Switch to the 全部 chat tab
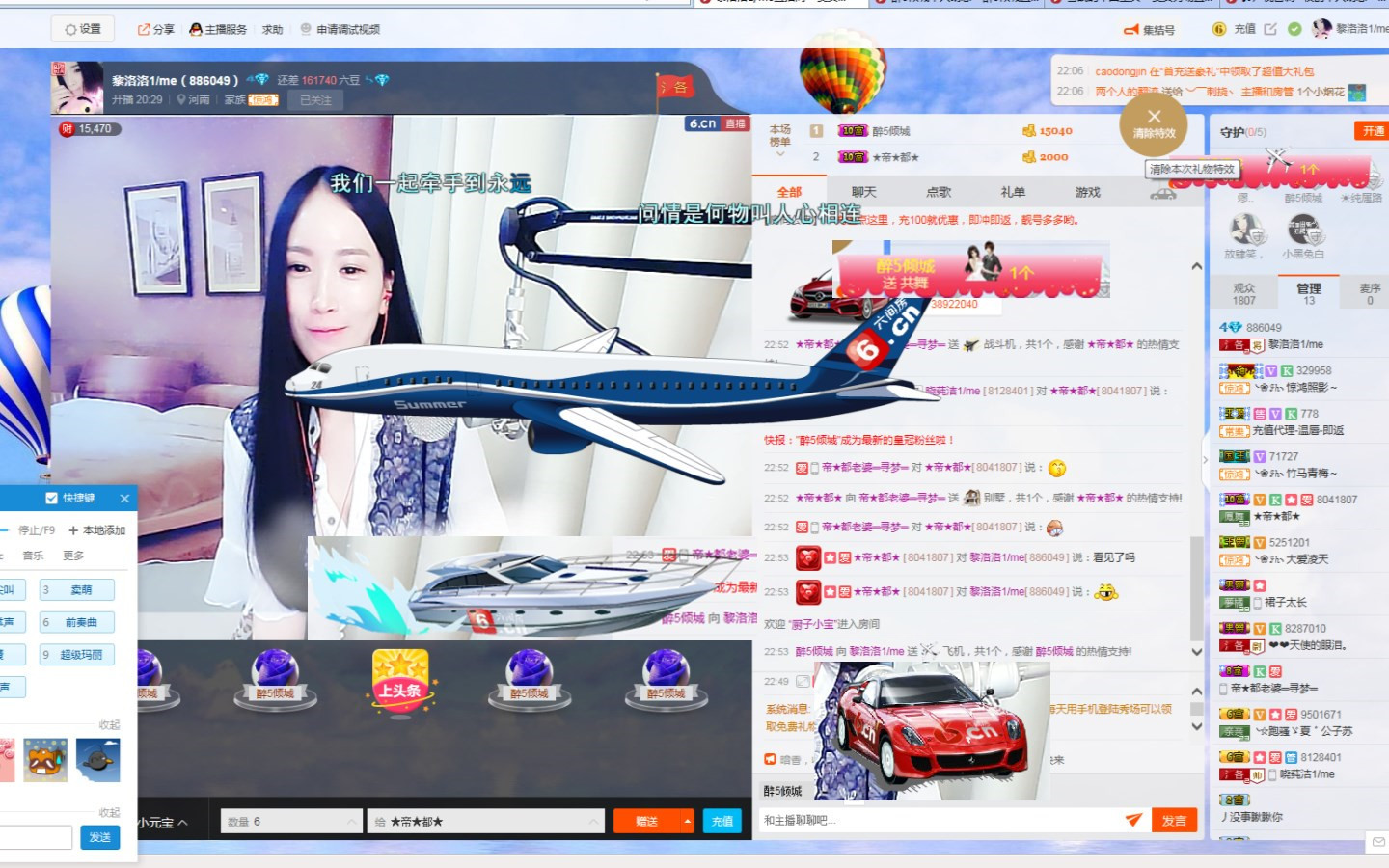The height and width of the screenshot is (868, 1389). click(x=789, y=192)
